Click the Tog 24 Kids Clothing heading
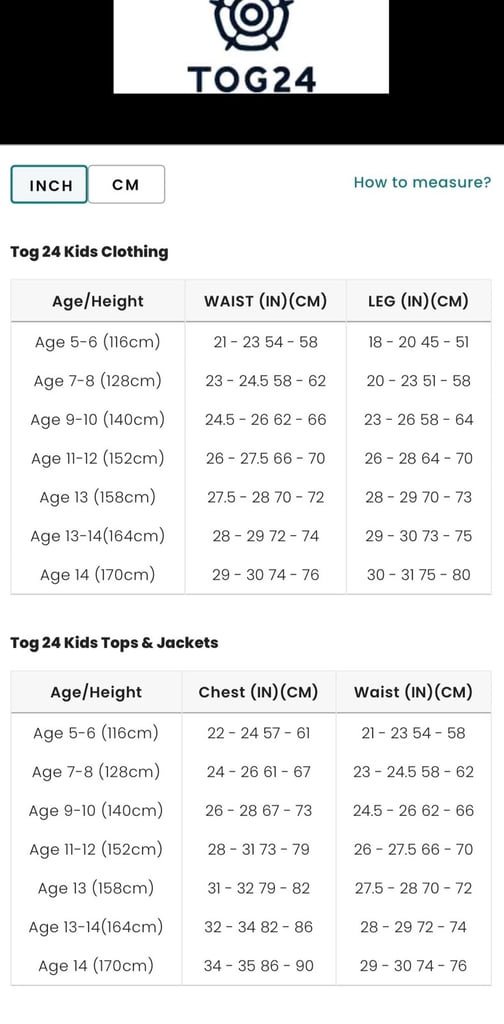The image size is (504, 1024). pyautogui.click(x=89, y=252)
